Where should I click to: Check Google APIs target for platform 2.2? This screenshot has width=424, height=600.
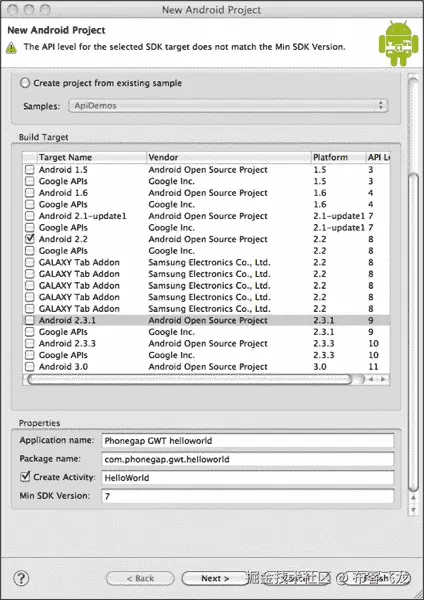[29, 251]
